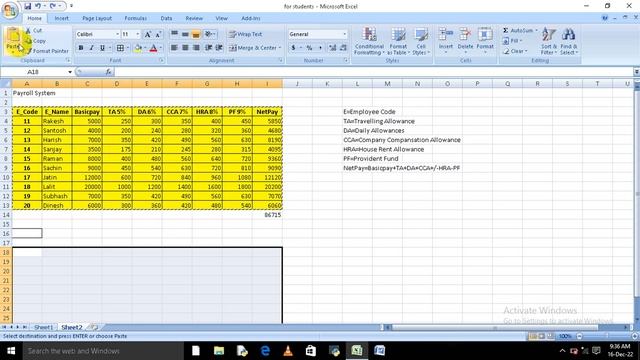This screenshot has width=640, height=360.
Task: Click the red Font Color swatch
Action: pos(153,48)
